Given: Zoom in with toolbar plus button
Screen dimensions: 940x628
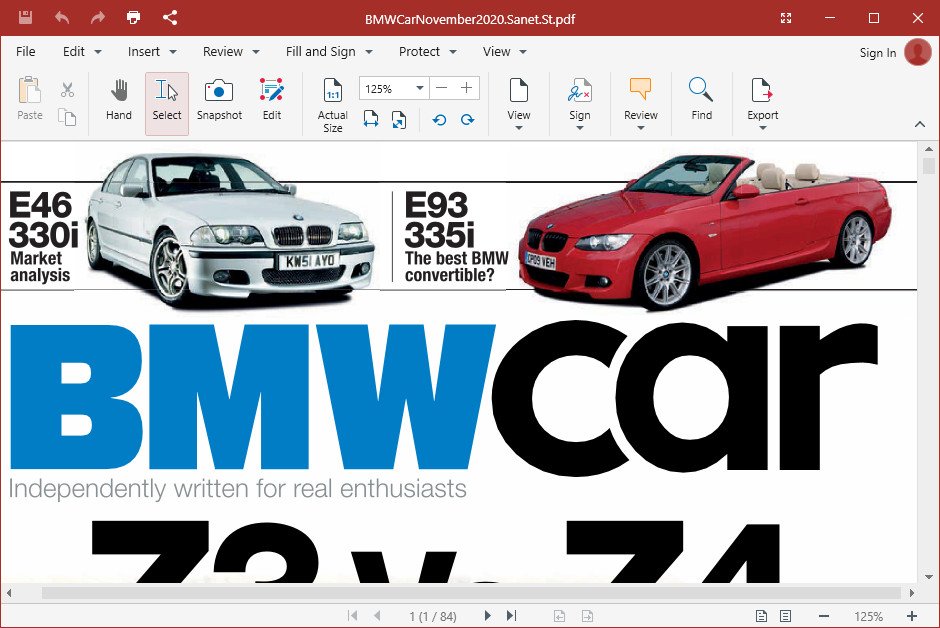Looking at the screenshot, I should [x=467, y=88].
